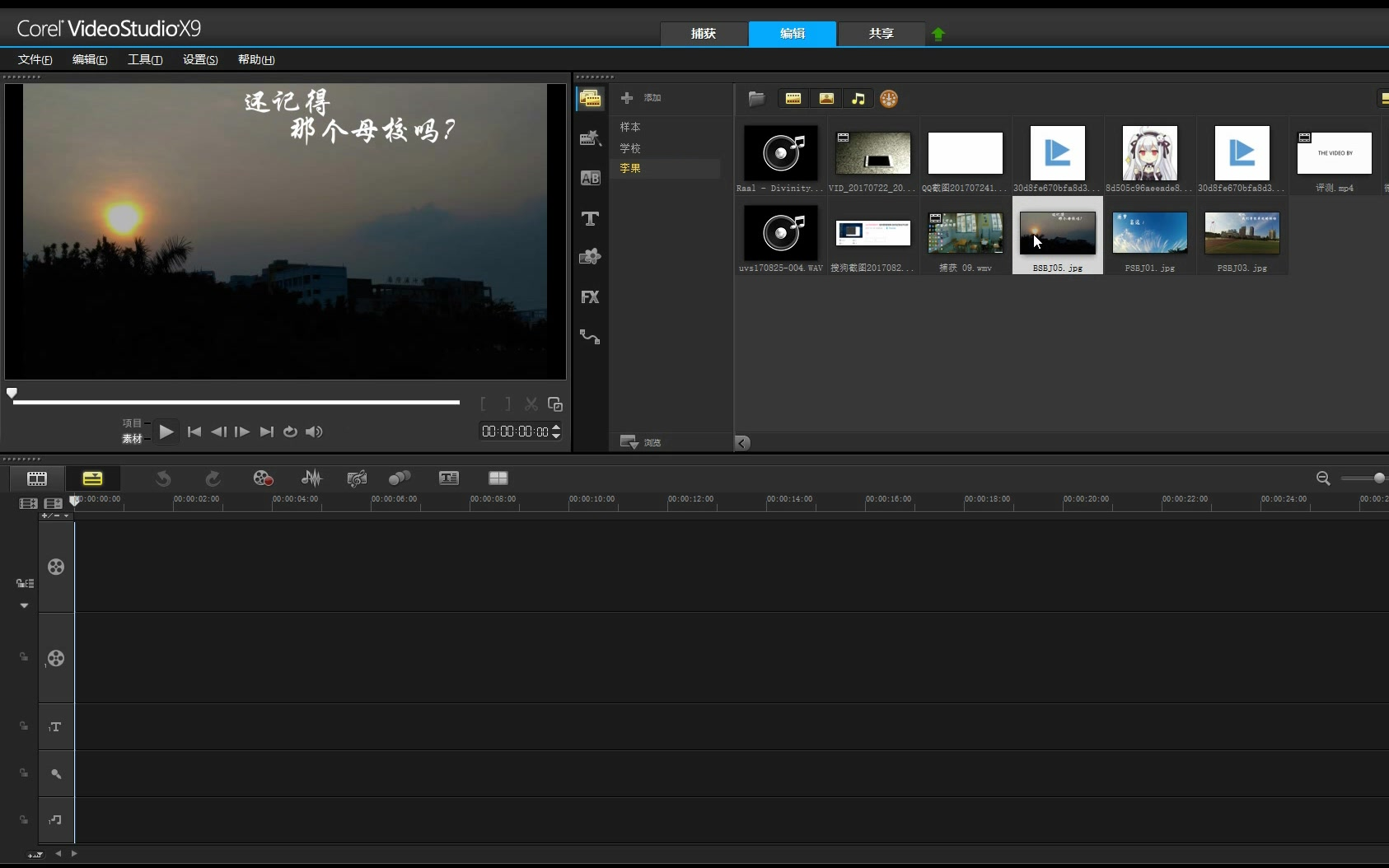Toggle ripple editing options icon
This screenshot has height=868, width=1389.
coord(25,583)
